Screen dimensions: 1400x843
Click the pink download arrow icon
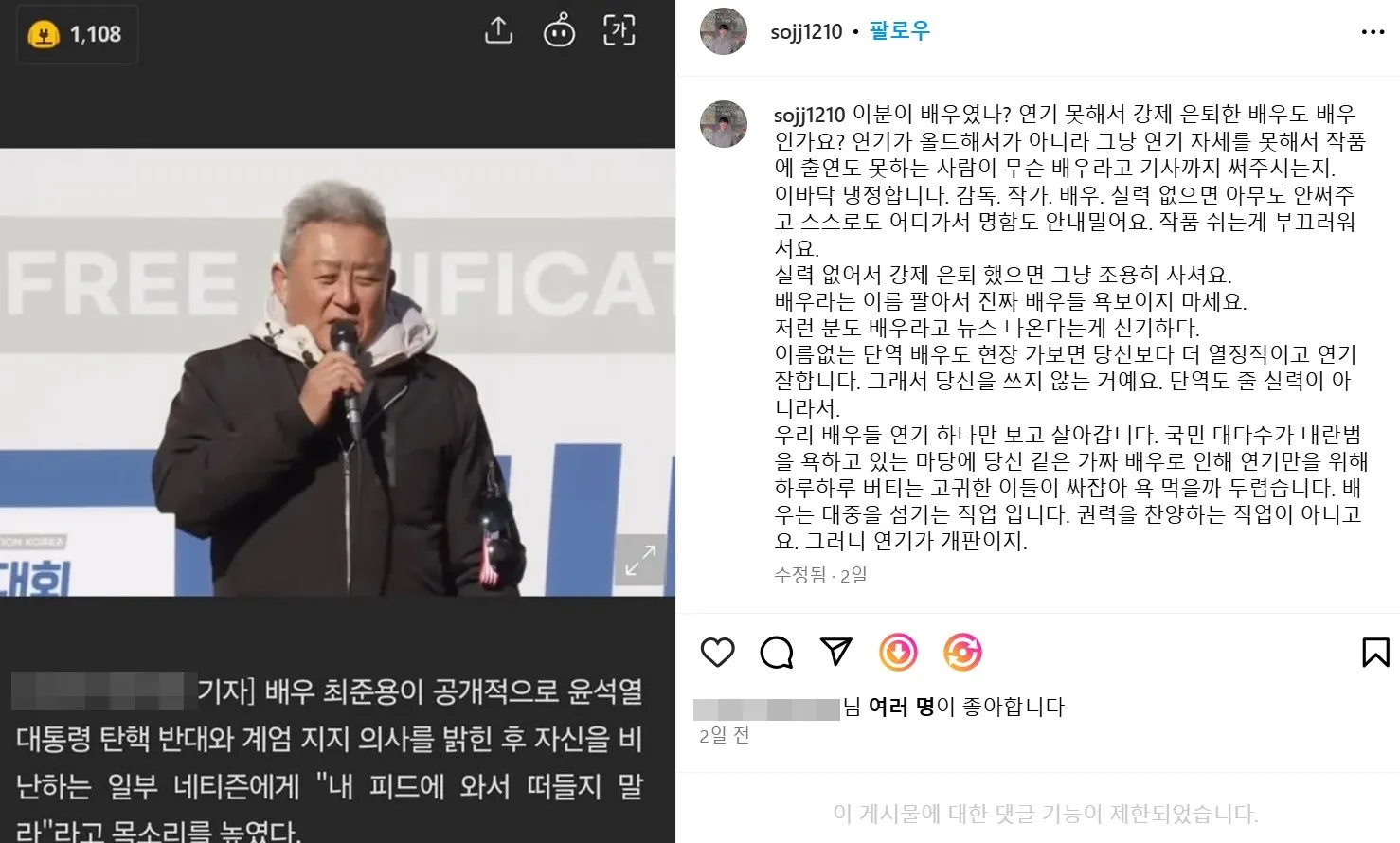click(898, 652)
